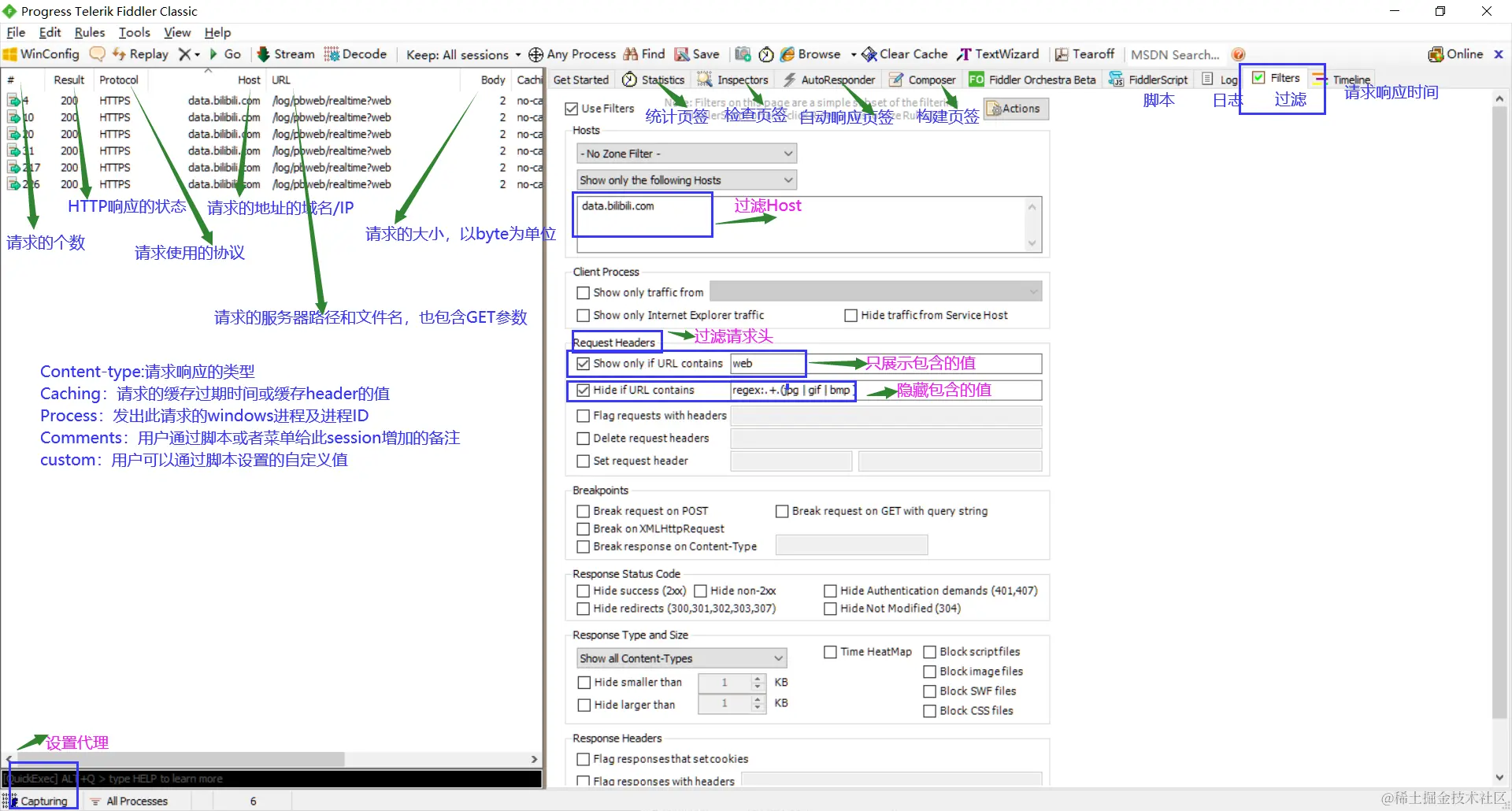
Task: Close the toolbar with blue X
Action: coord(1499,54)
